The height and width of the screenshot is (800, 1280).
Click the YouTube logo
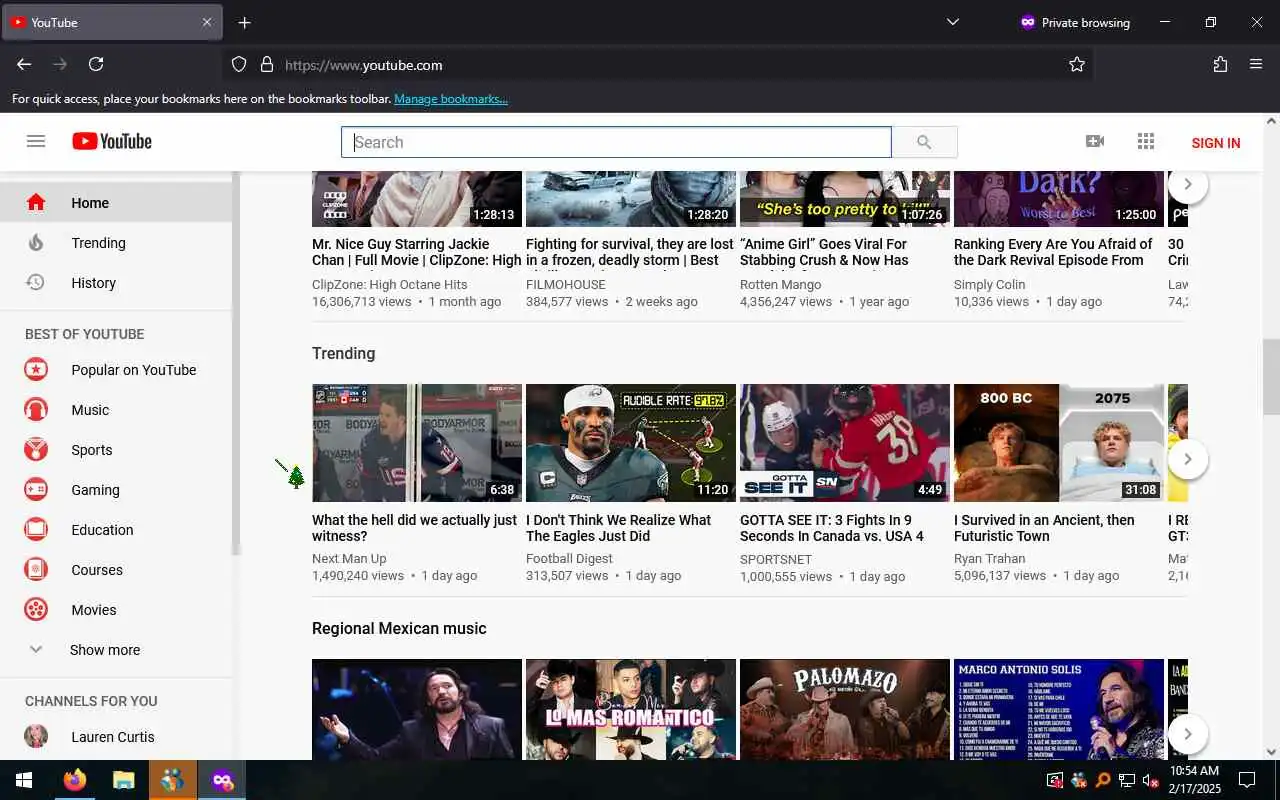click(112, 141)
